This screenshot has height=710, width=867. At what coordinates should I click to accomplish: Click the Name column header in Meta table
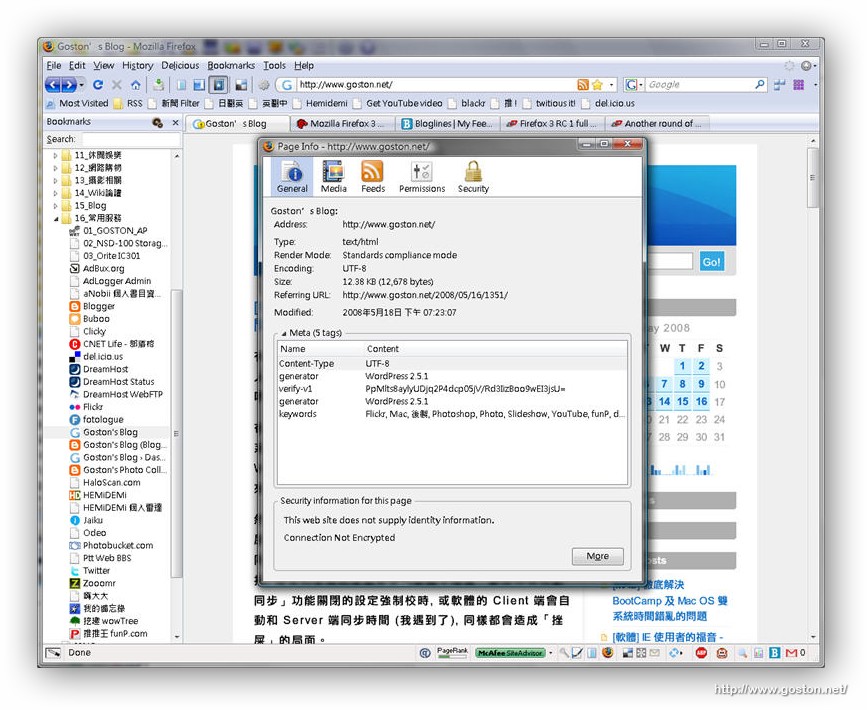pyautogui.click(x=320, y=349)
